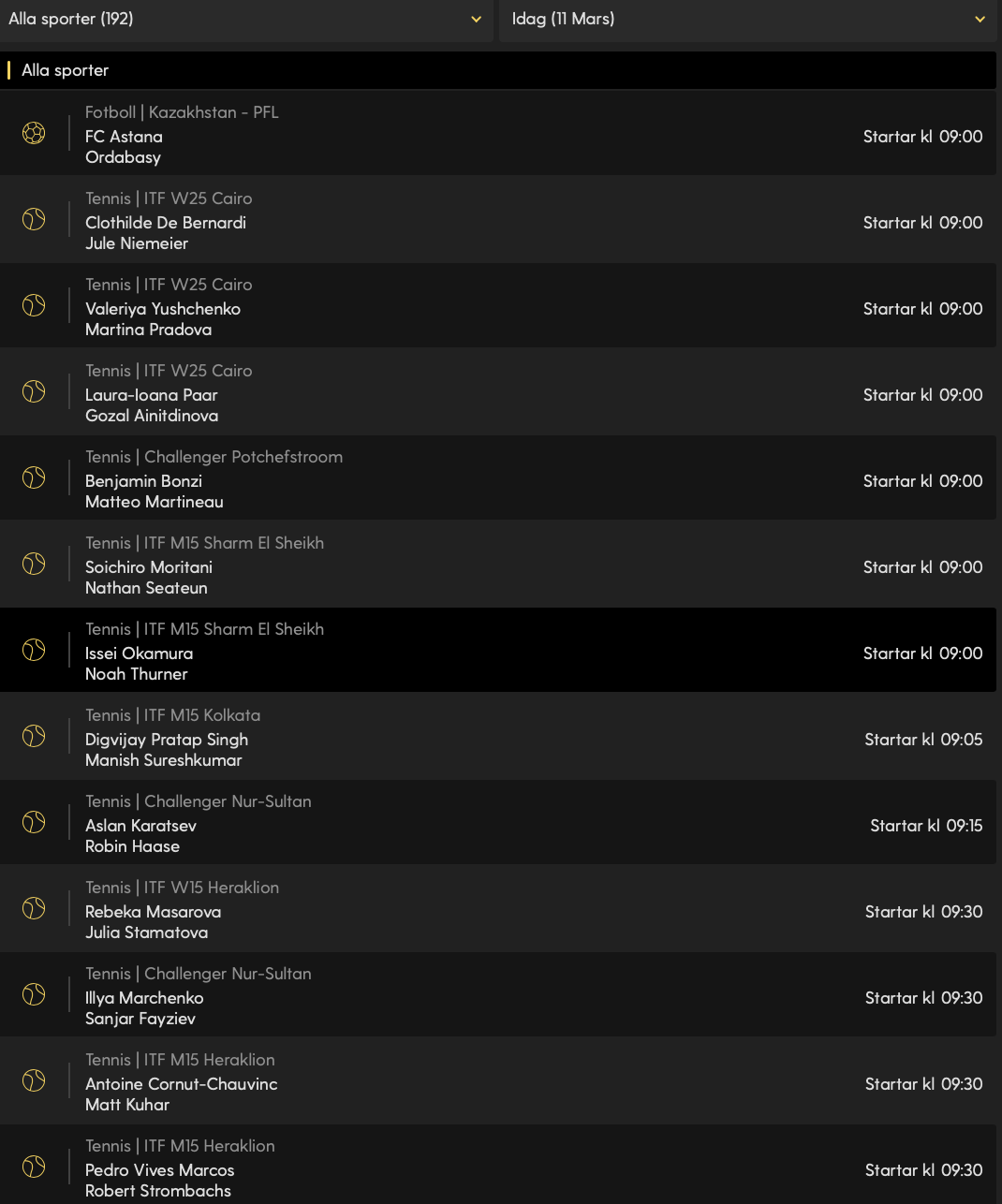Screen dimensions: 1002x1204
Task: Click tennis icon next to Clothilde De Bernardi
Action: (34, 219)
